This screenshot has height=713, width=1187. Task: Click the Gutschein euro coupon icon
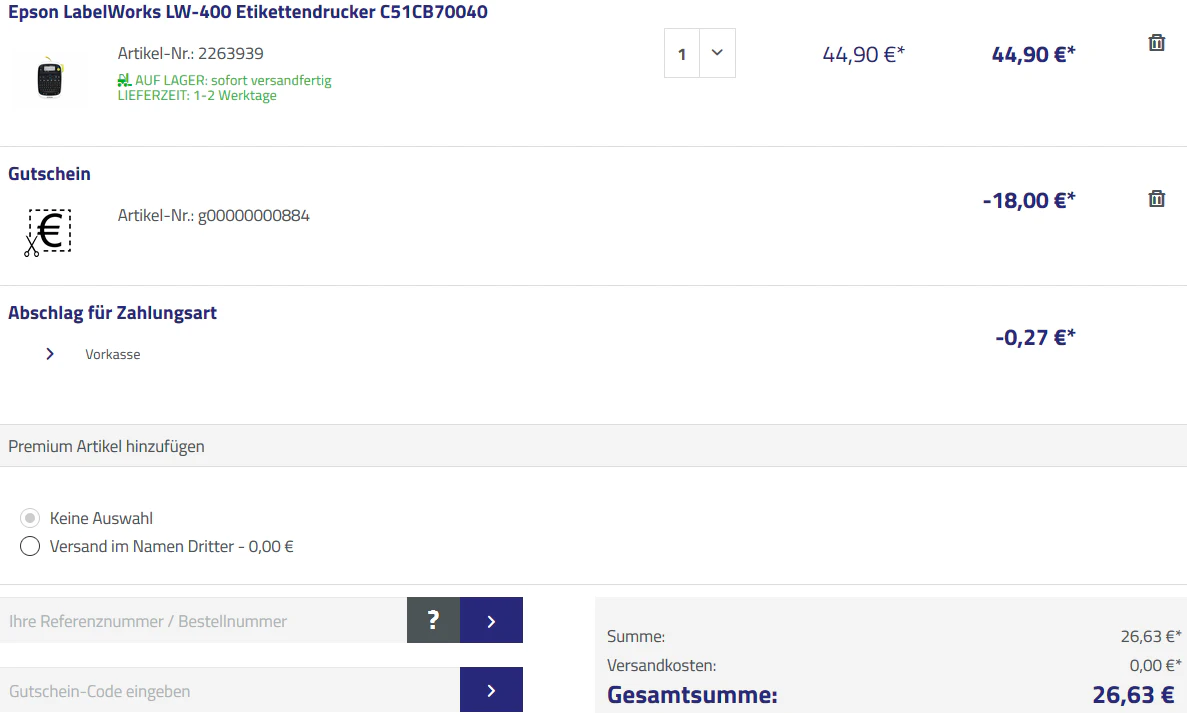tap(48, 232)
